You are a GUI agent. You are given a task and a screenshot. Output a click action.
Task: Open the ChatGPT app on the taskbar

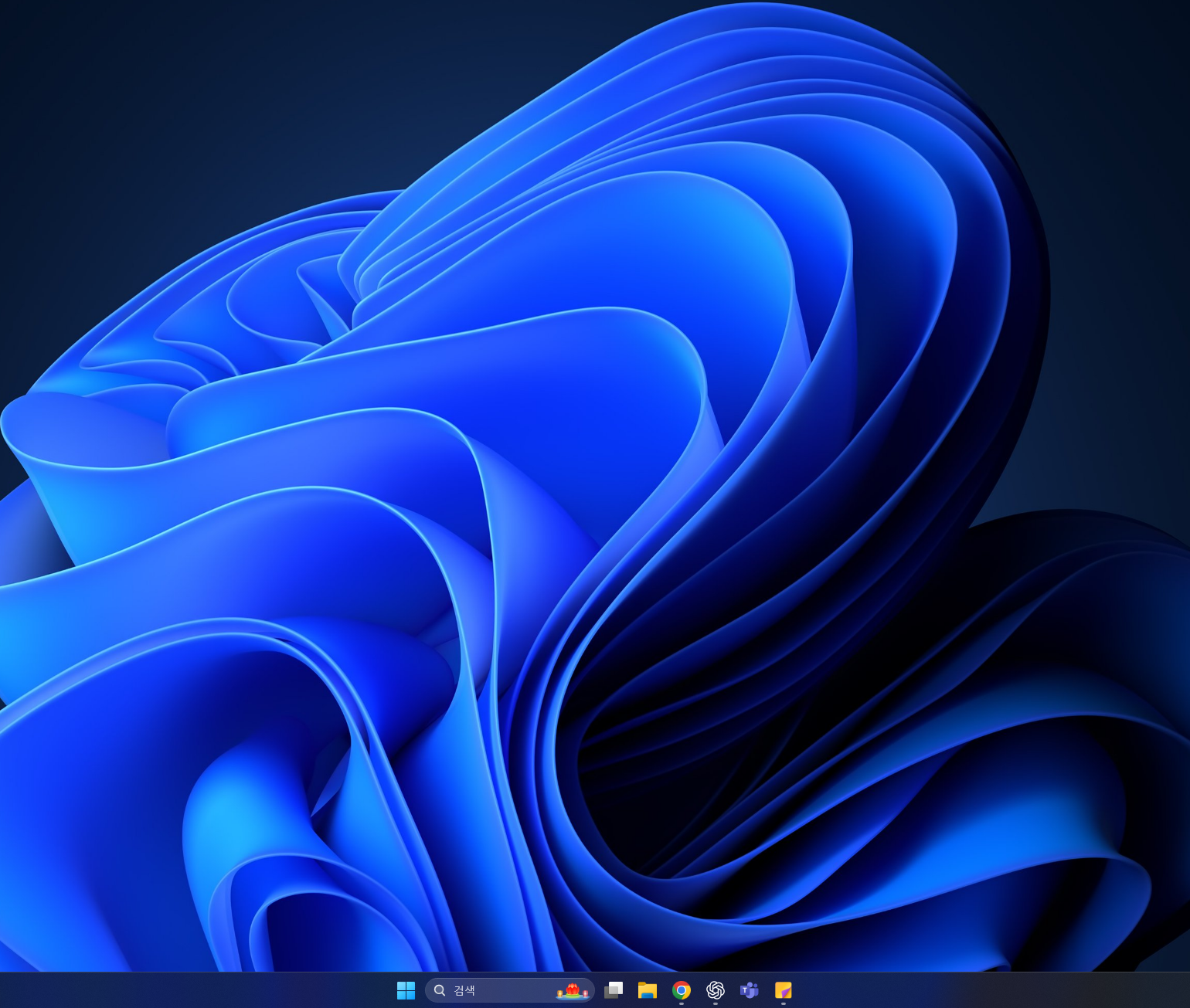[x=716, y=990]
